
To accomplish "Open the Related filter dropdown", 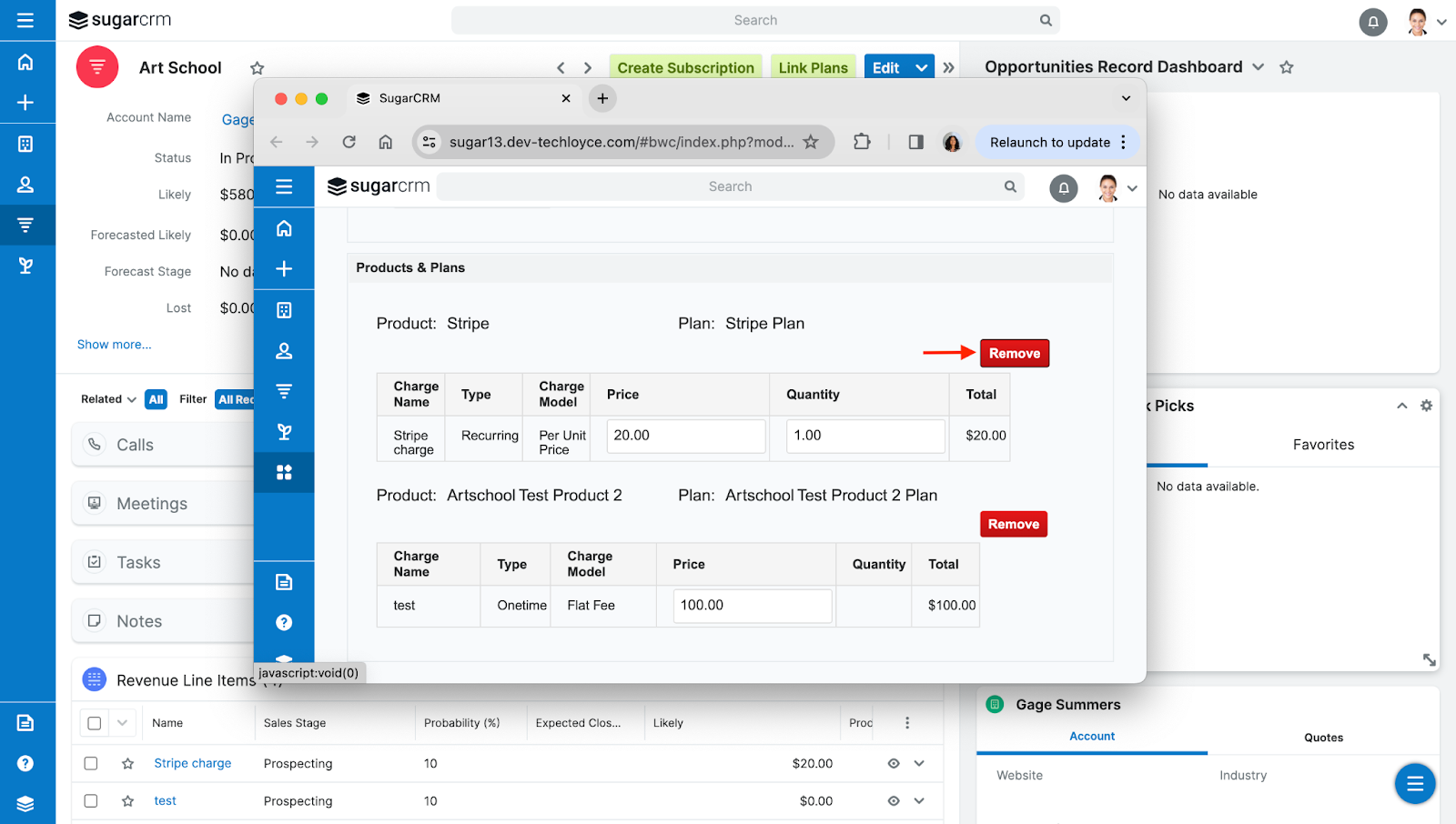I will click(x=106, y=398).
